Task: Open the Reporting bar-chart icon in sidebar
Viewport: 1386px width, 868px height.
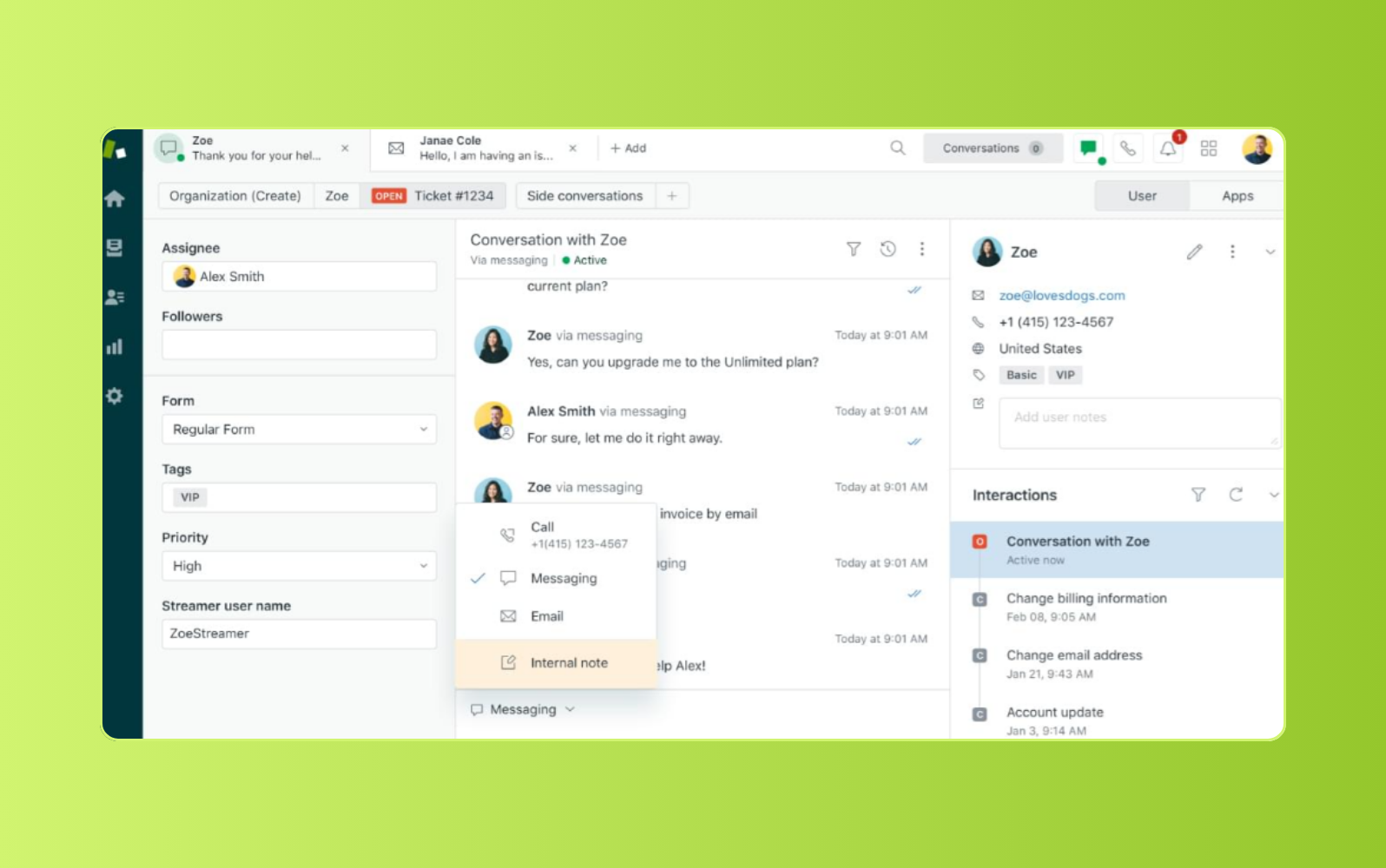Action: pos(115,347)
